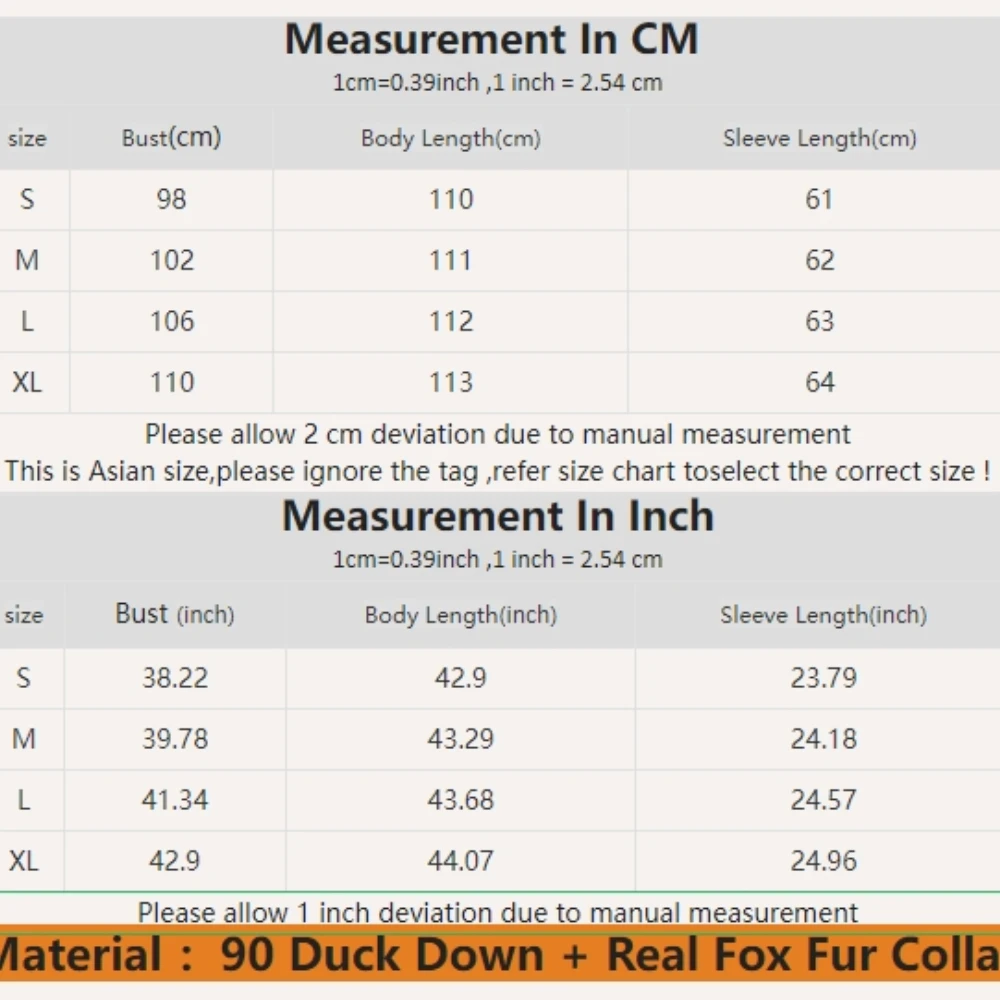Image resolution: width=1000 pixels, height=1000 pixels.
Task: Click body length value 43.29 for size M
Action: (x=460, y=739)
